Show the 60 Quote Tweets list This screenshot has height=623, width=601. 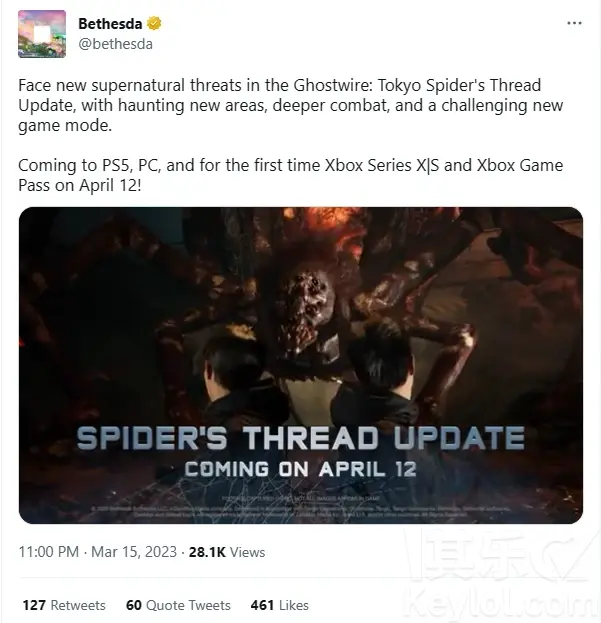point(178,605)
